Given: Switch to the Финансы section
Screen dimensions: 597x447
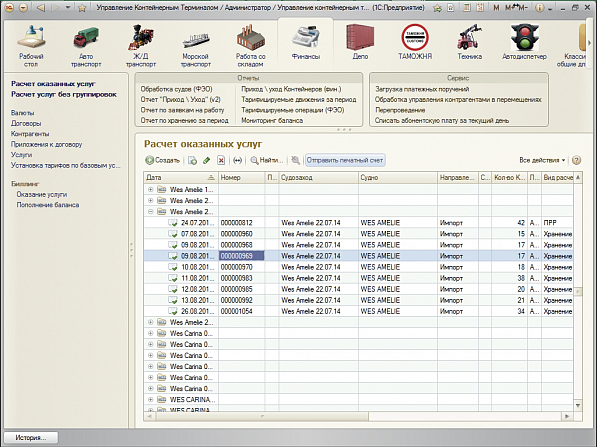Looking at the screenshot, I should (306, 42).
